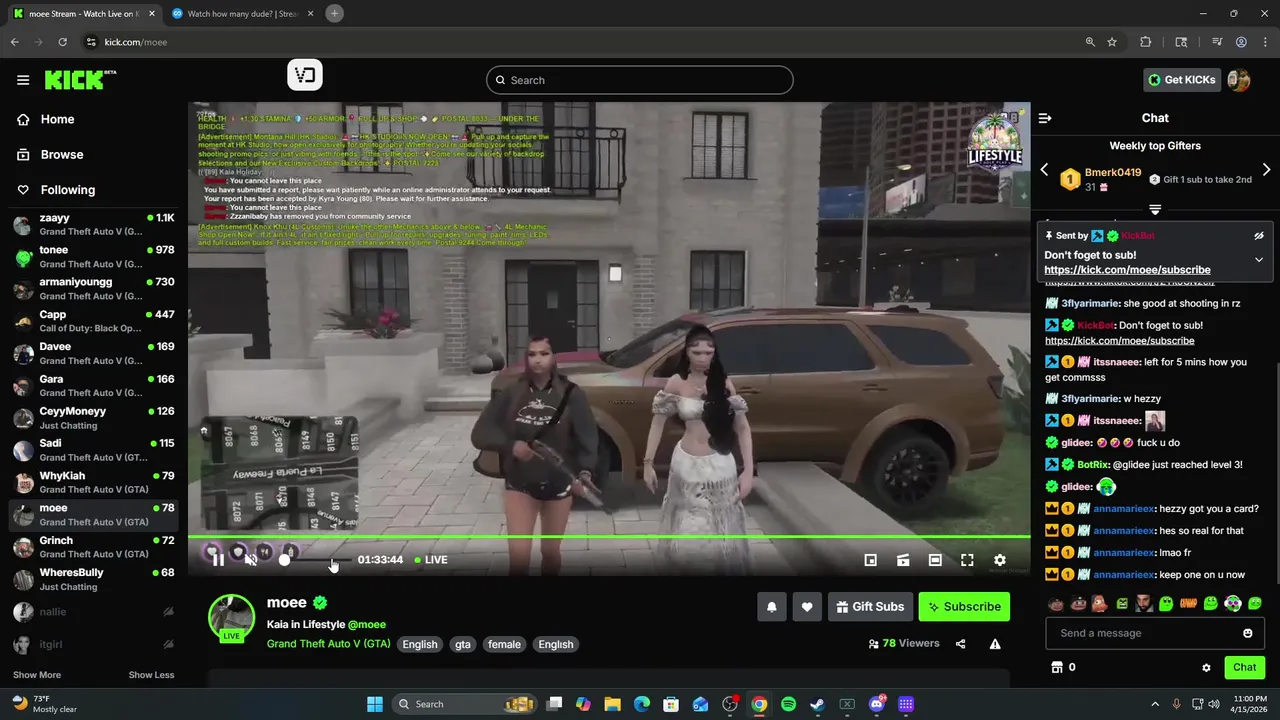Image resolution: width=1280 pixels, height=720 pixels.
Task: Open Spotify from taskbar
Action: (x=788, y=704)
